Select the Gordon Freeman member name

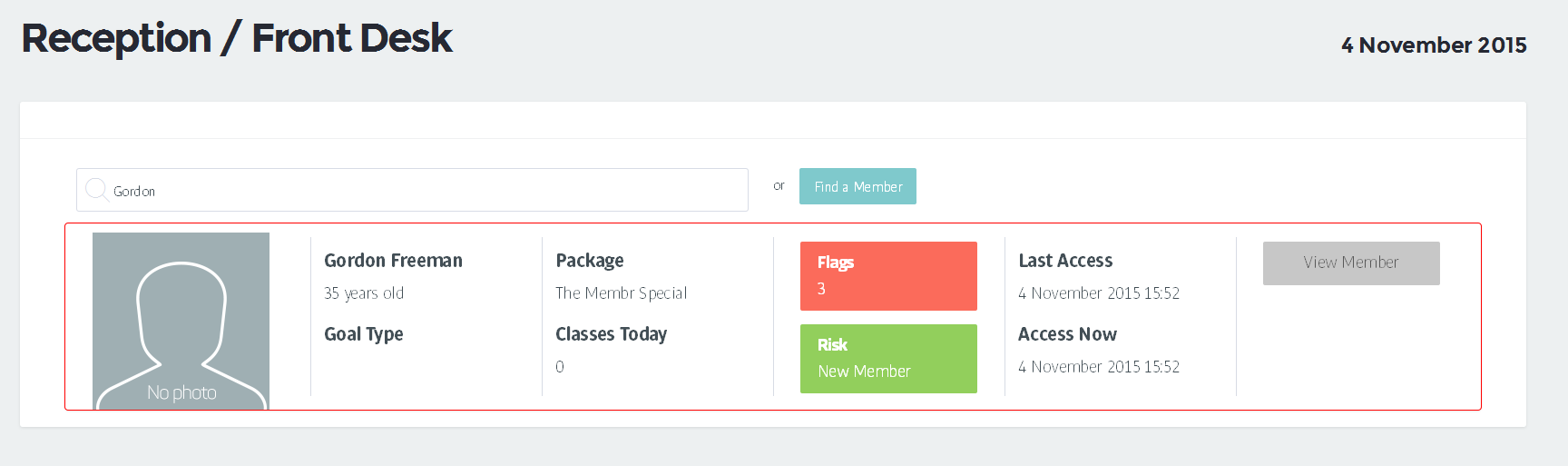[x=393, y=261]
